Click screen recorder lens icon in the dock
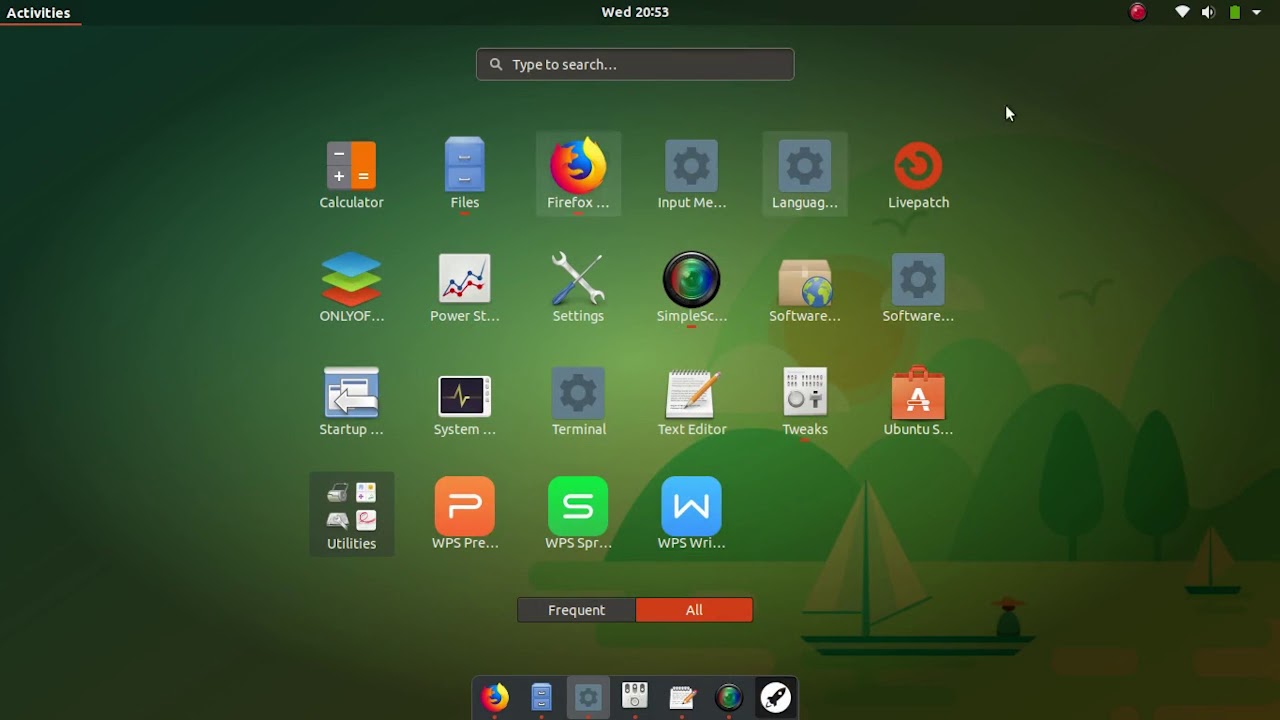The width and height of the screenshot is (1280, 720). pyautogui.click(x=729, y=697)
